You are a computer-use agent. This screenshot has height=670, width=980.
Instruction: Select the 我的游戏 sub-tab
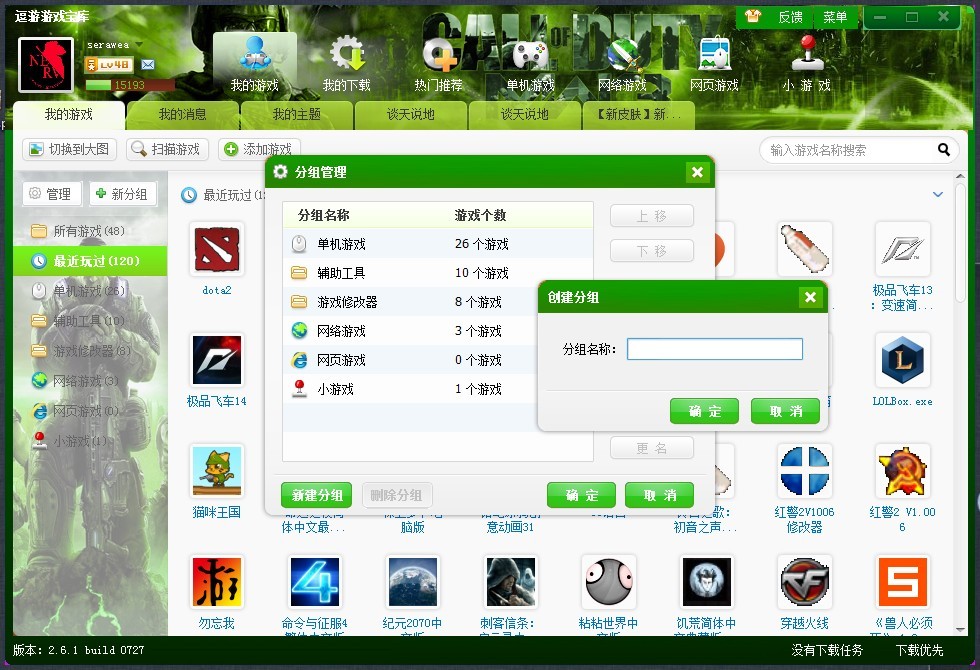[x=69, y=115]
